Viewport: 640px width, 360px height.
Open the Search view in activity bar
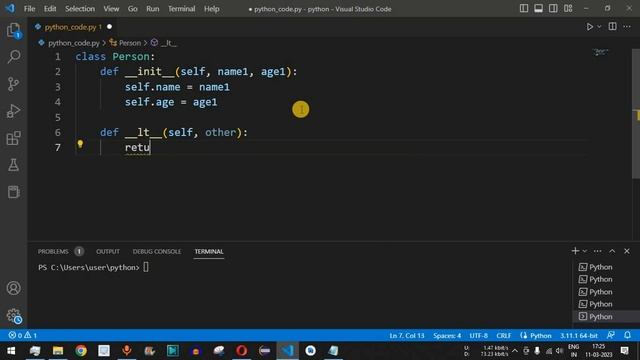(x=13, y=57)
